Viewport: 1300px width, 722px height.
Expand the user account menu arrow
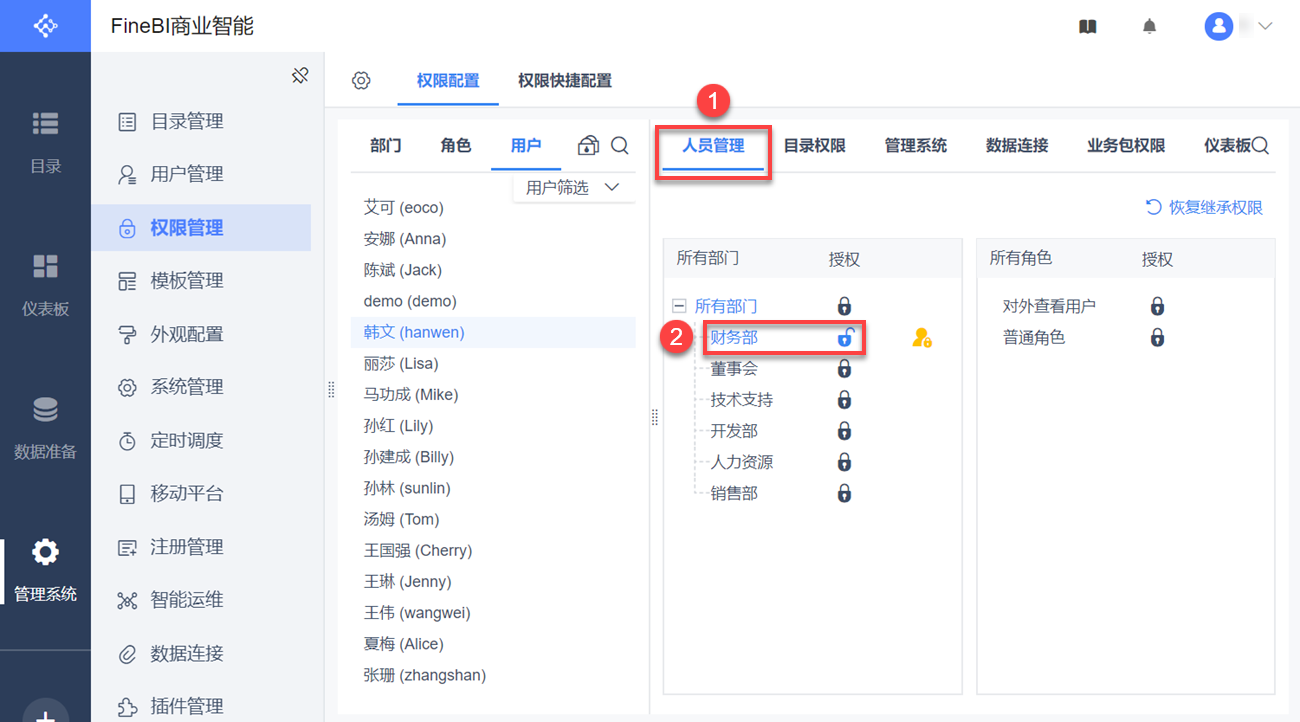[1265, 27]
